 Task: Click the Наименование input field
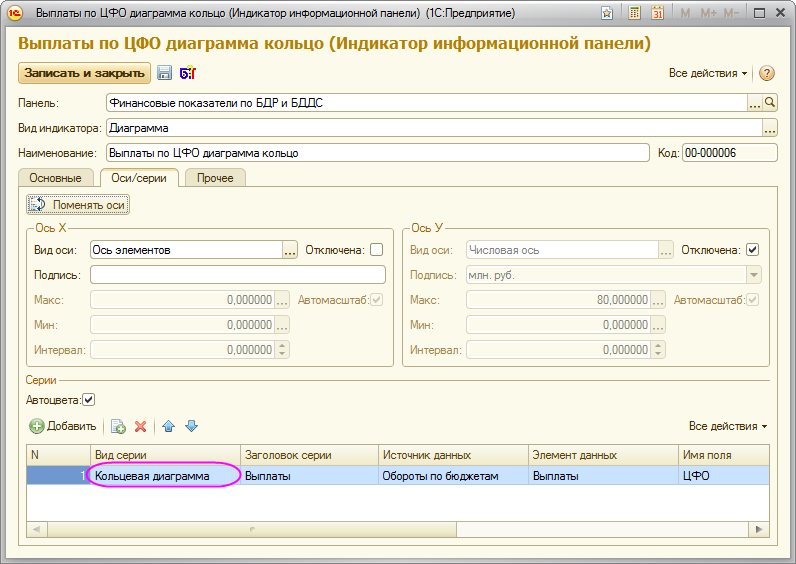[378, 153]
